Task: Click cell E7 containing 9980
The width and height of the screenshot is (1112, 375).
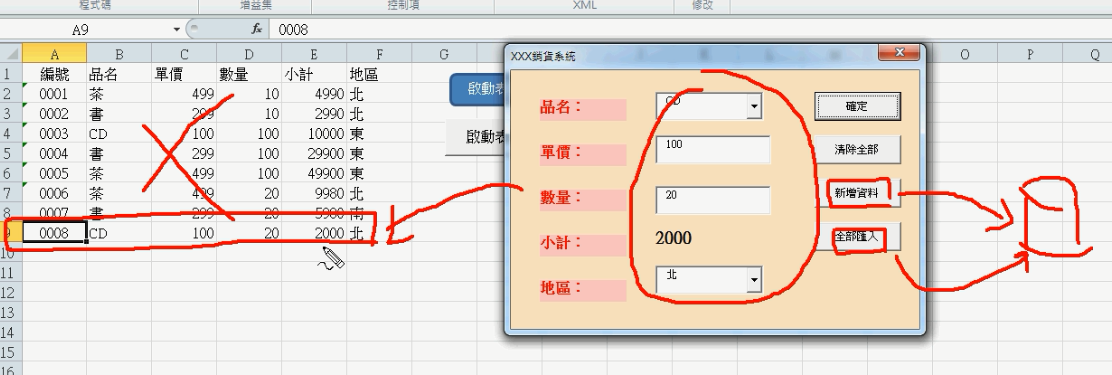Action: pos(314,193)
